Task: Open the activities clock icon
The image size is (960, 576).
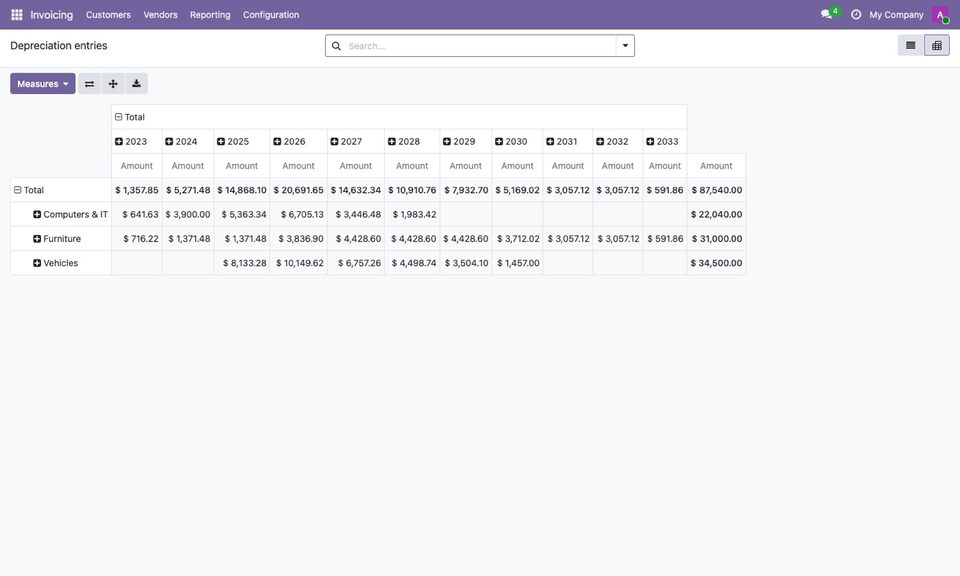Action: (x=856, y=15)
